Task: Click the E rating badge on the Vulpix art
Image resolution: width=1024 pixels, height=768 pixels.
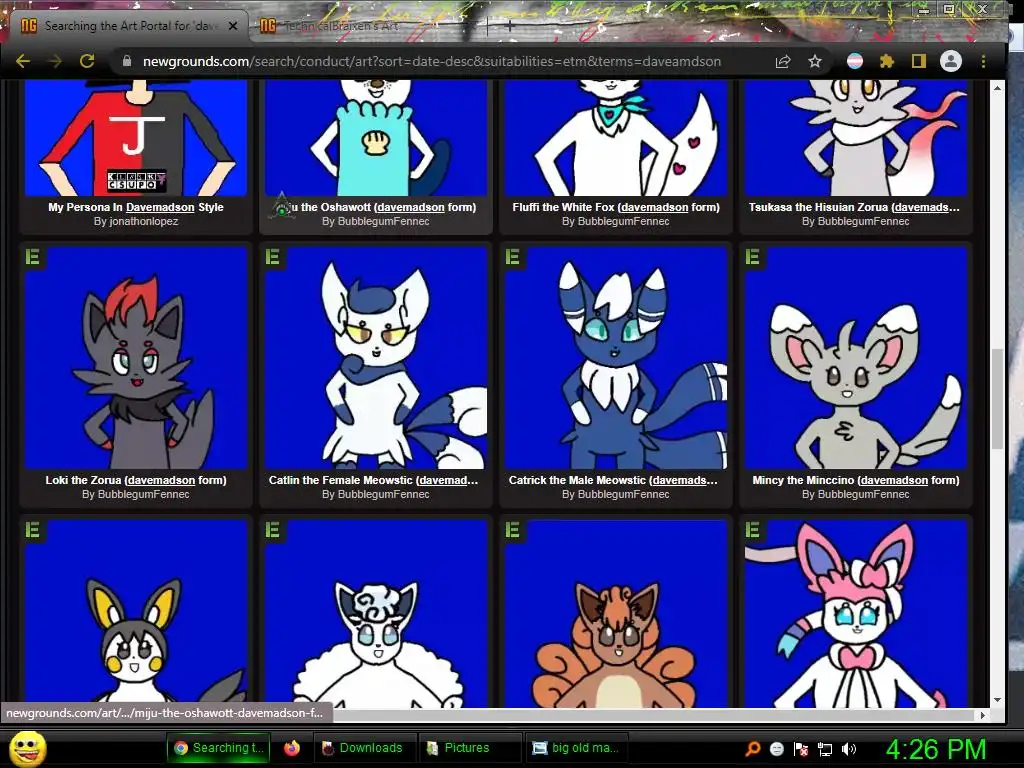Action: point(513,530)
